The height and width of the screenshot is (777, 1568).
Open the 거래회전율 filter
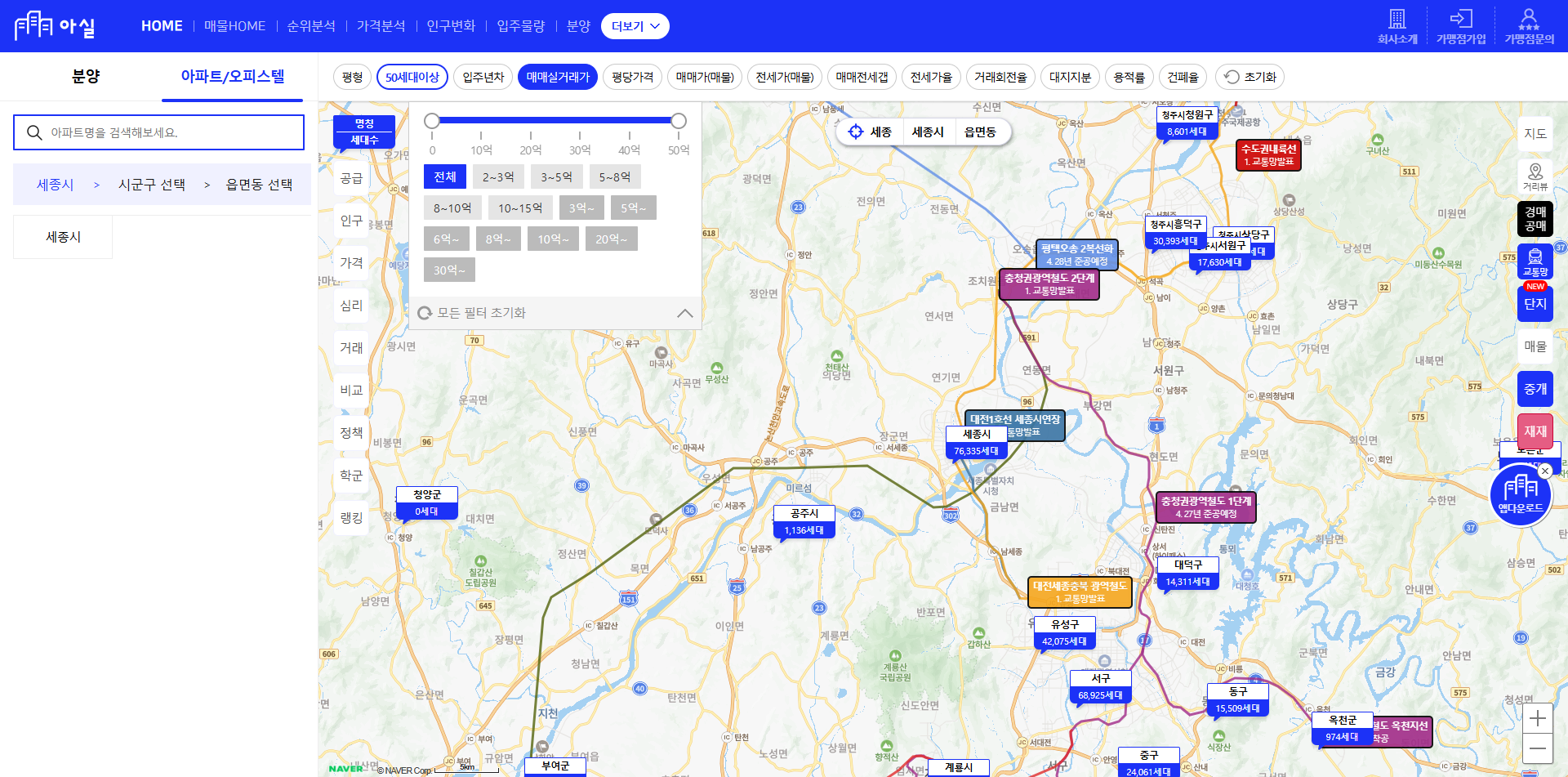coord(1000,77)
